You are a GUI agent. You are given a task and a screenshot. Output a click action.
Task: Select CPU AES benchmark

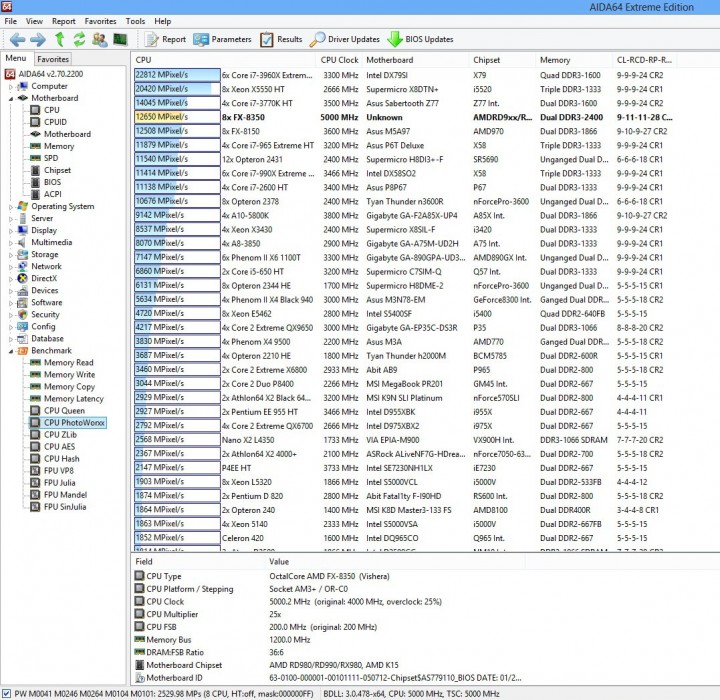click(59, 446)
